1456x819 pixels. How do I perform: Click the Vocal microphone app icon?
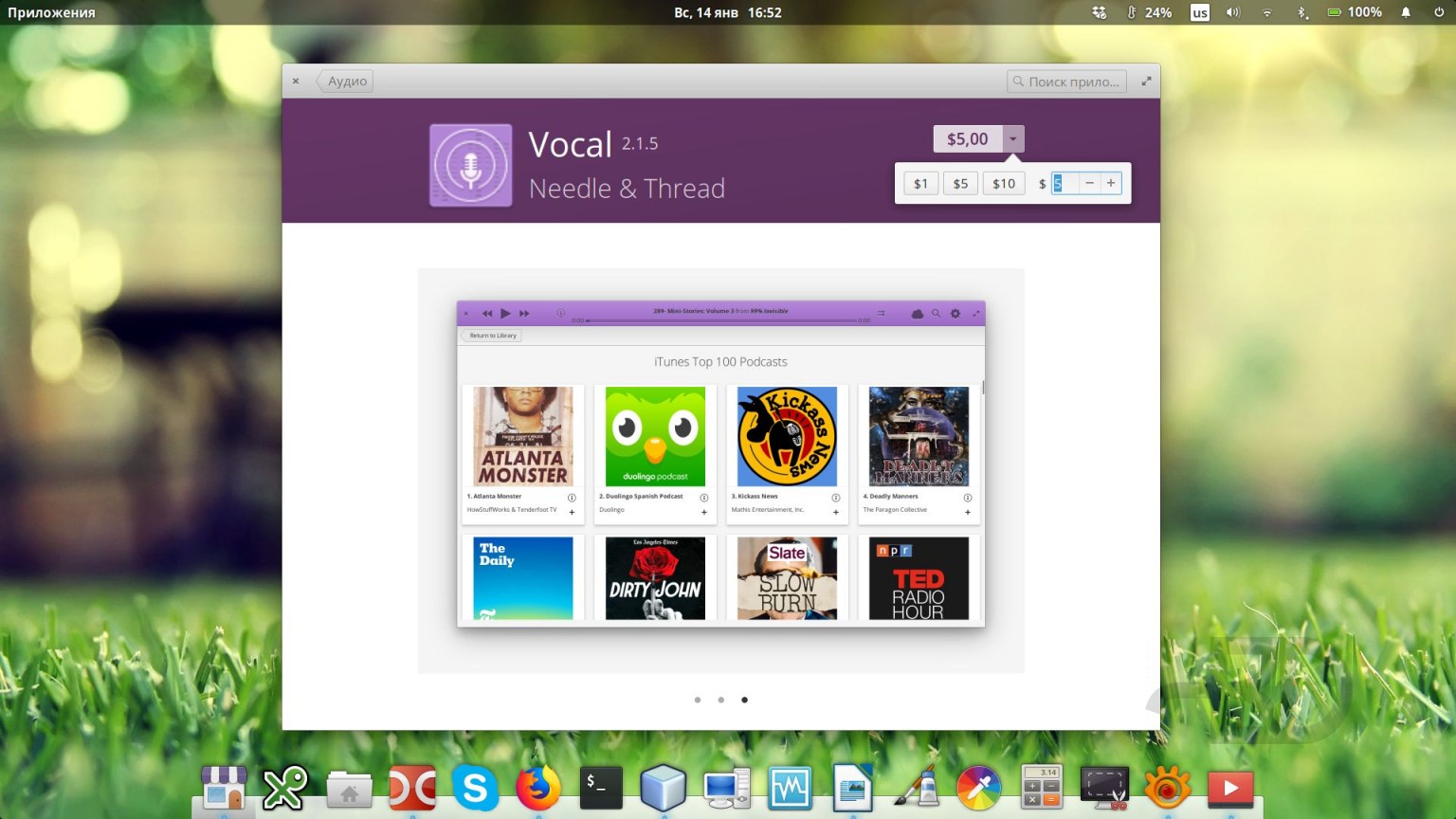(471, 165)
